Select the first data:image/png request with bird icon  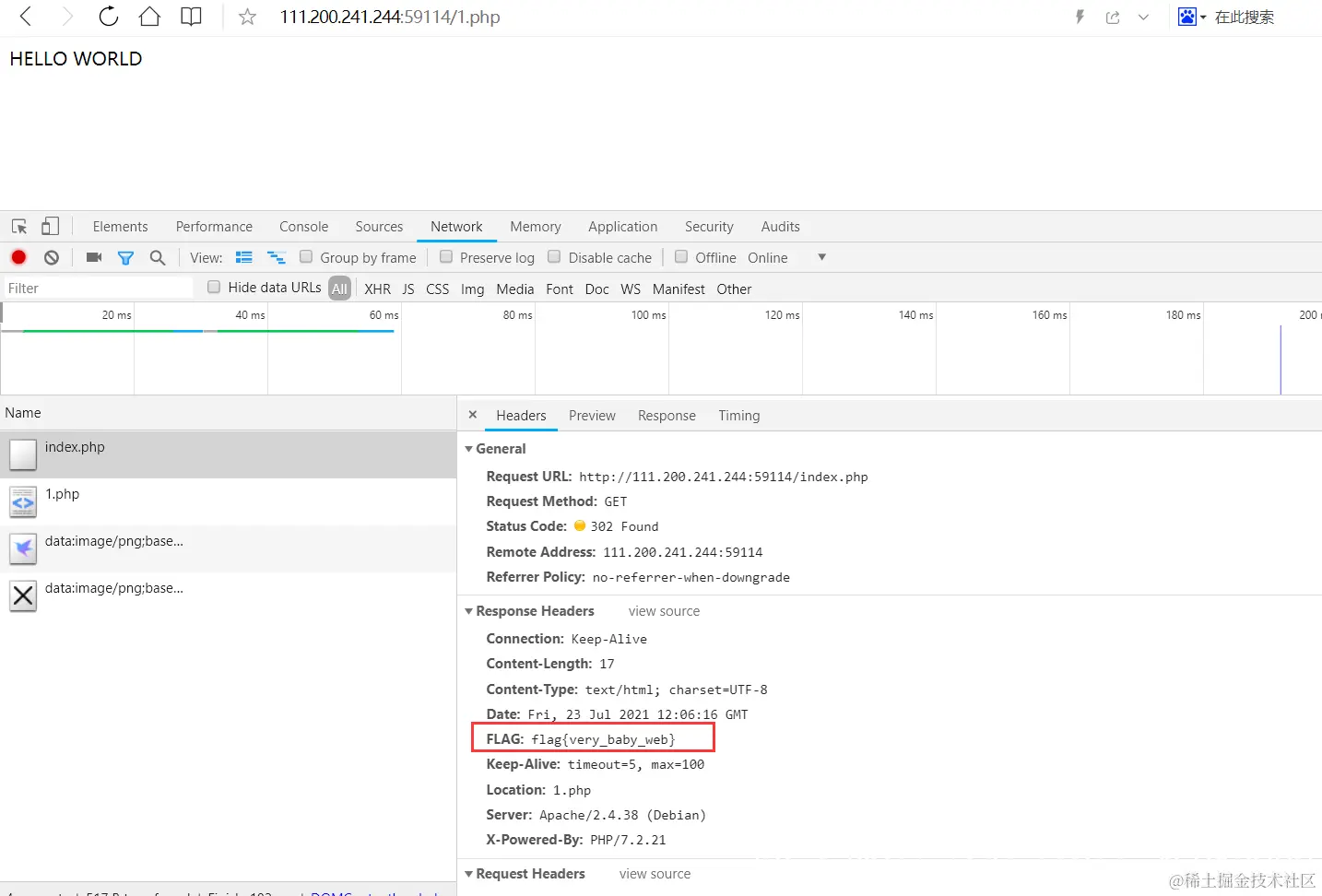229,548
